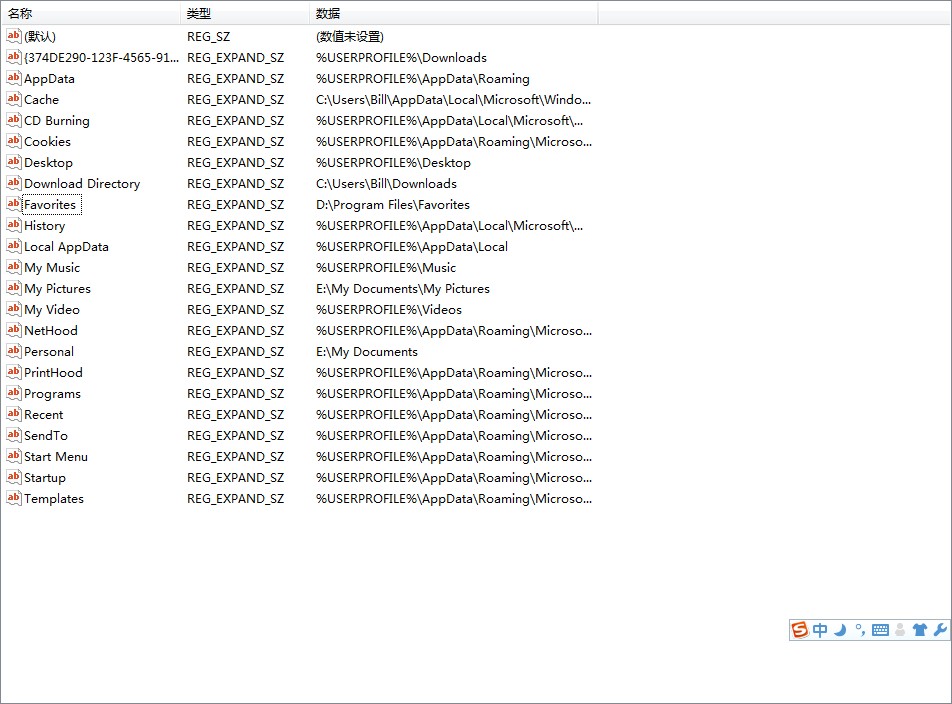The height and width of the screenshot is (704, 952).
Task: Toggle the moon half-width/full-width icon
Action: tap(840, 630)
